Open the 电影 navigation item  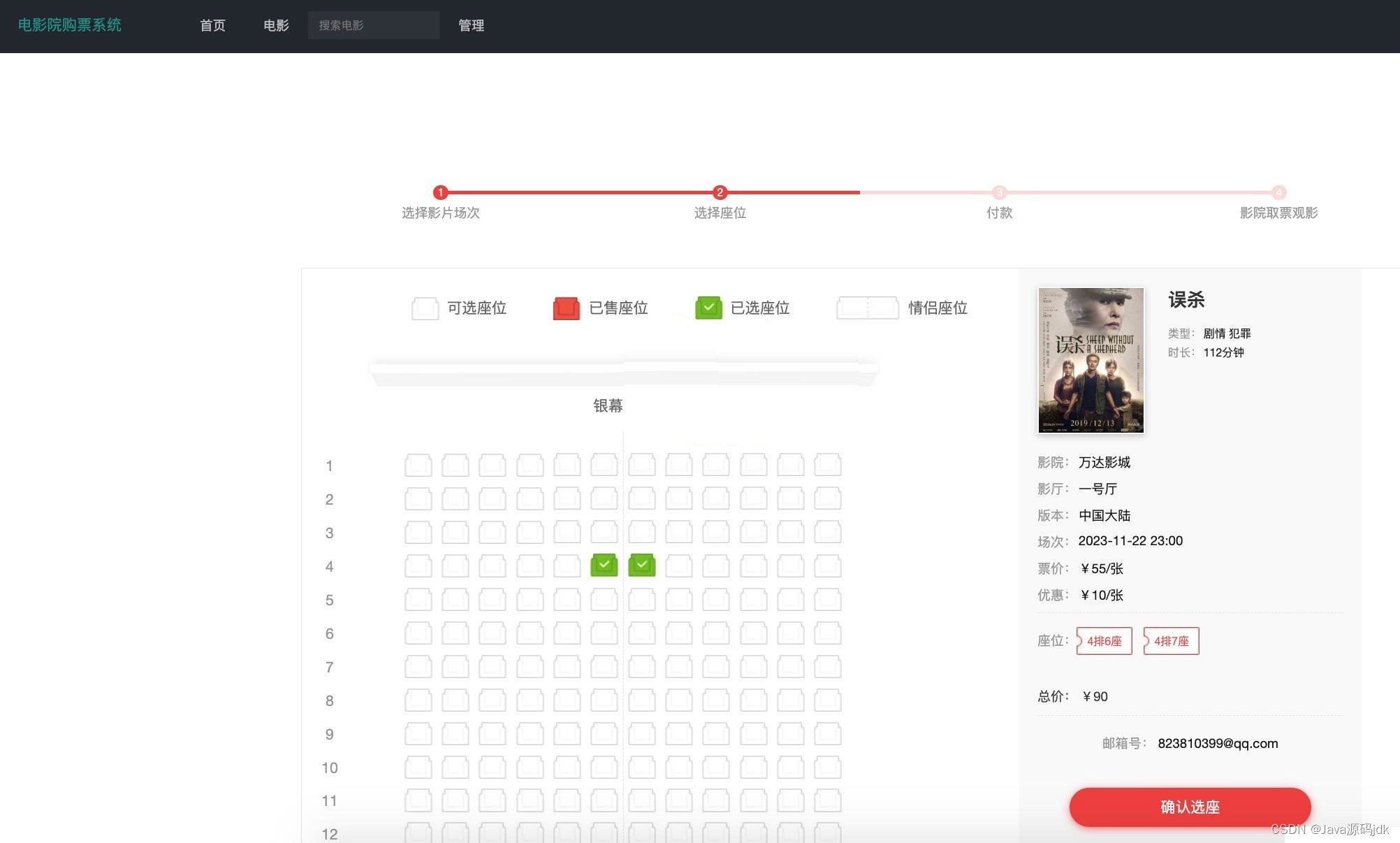click(276, 25)
